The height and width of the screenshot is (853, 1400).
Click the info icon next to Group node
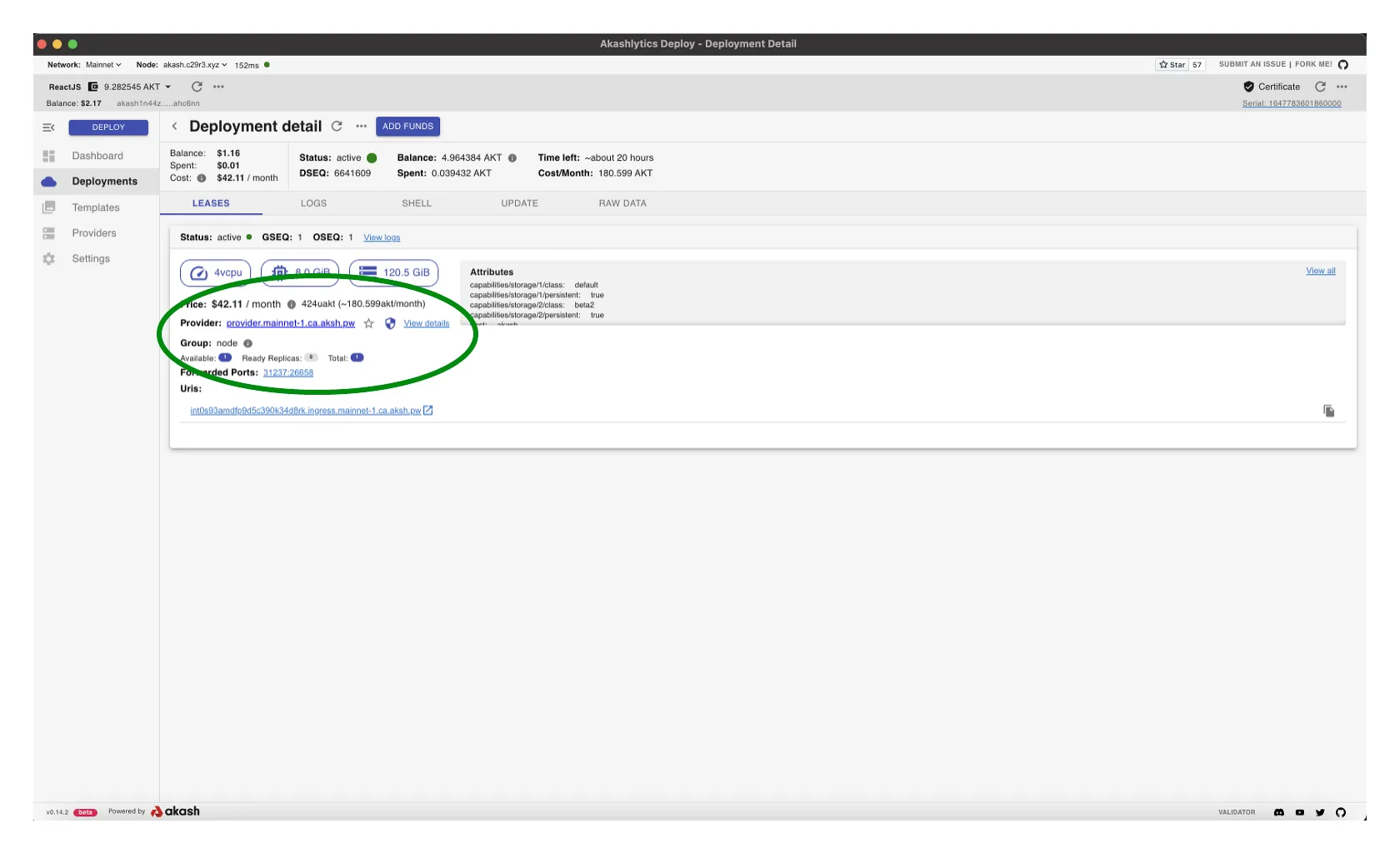tap(247, 343)
